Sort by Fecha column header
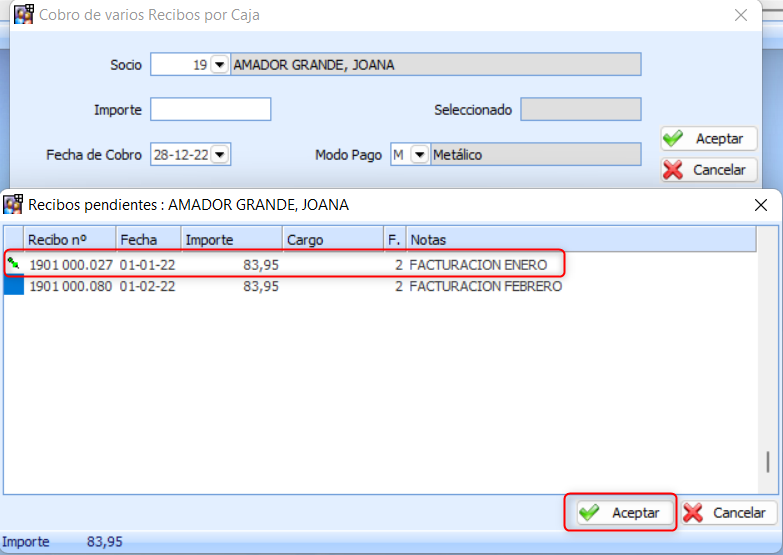 pos(147,240)
